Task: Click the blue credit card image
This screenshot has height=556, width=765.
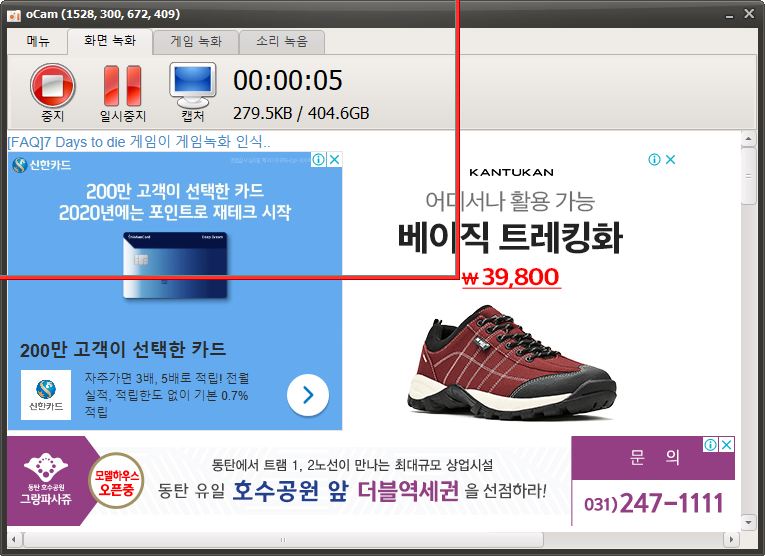Action: [x=175, y=265]
